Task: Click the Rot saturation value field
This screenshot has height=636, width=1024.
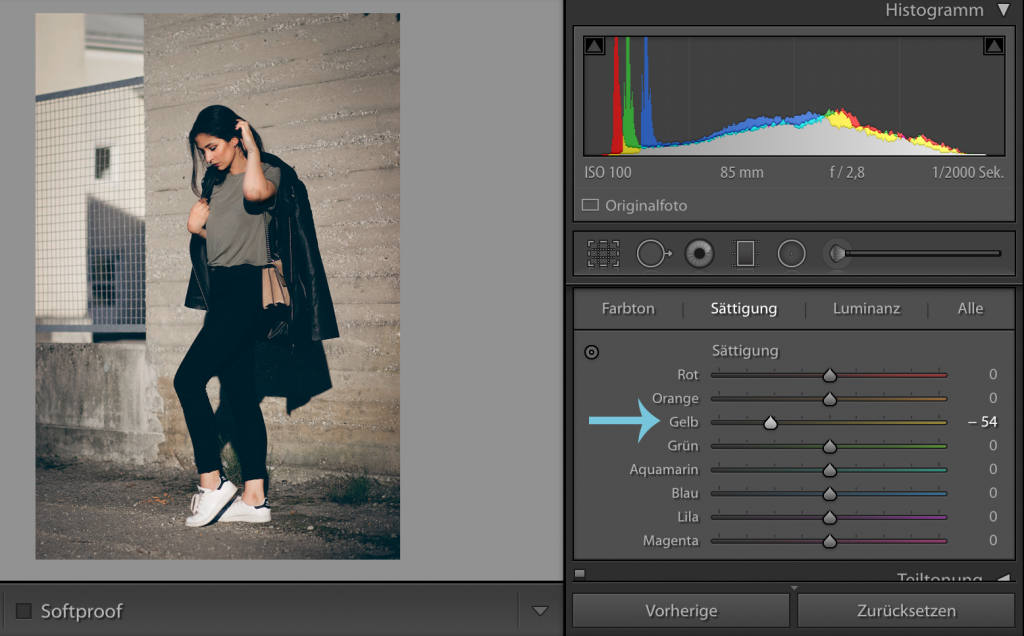Action: [x=993, y=374]
